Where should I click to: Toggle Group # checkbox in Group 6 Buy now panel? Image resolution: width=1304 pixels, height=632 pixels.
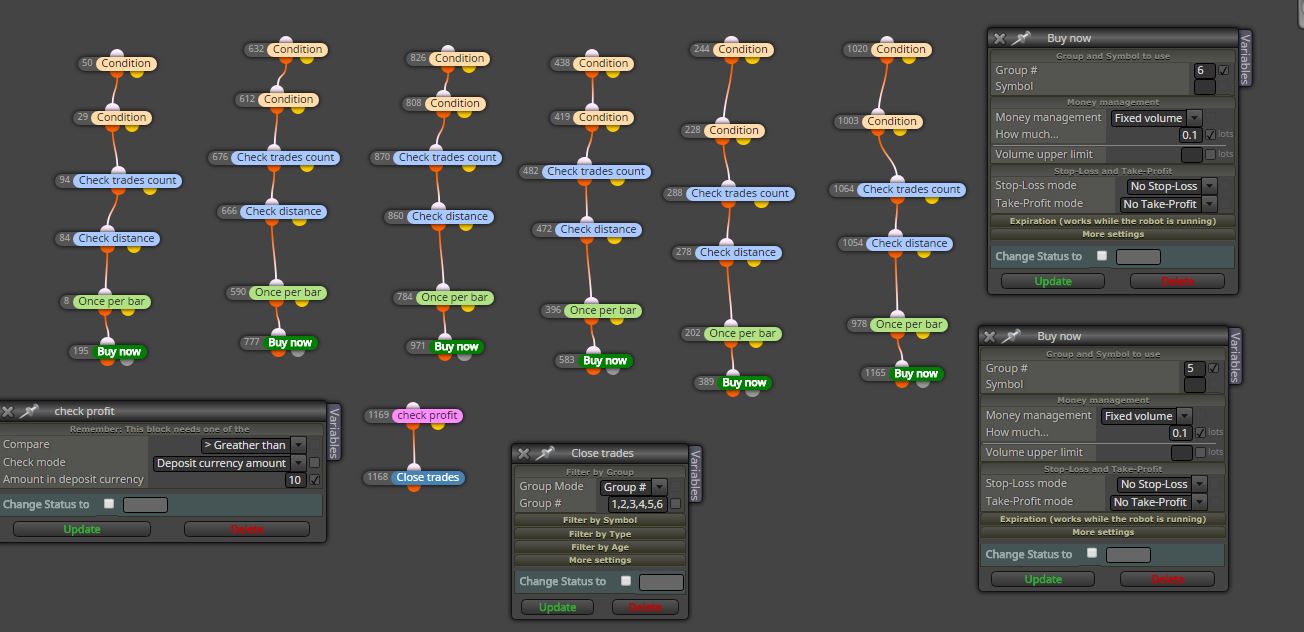tap(1224, 70)
